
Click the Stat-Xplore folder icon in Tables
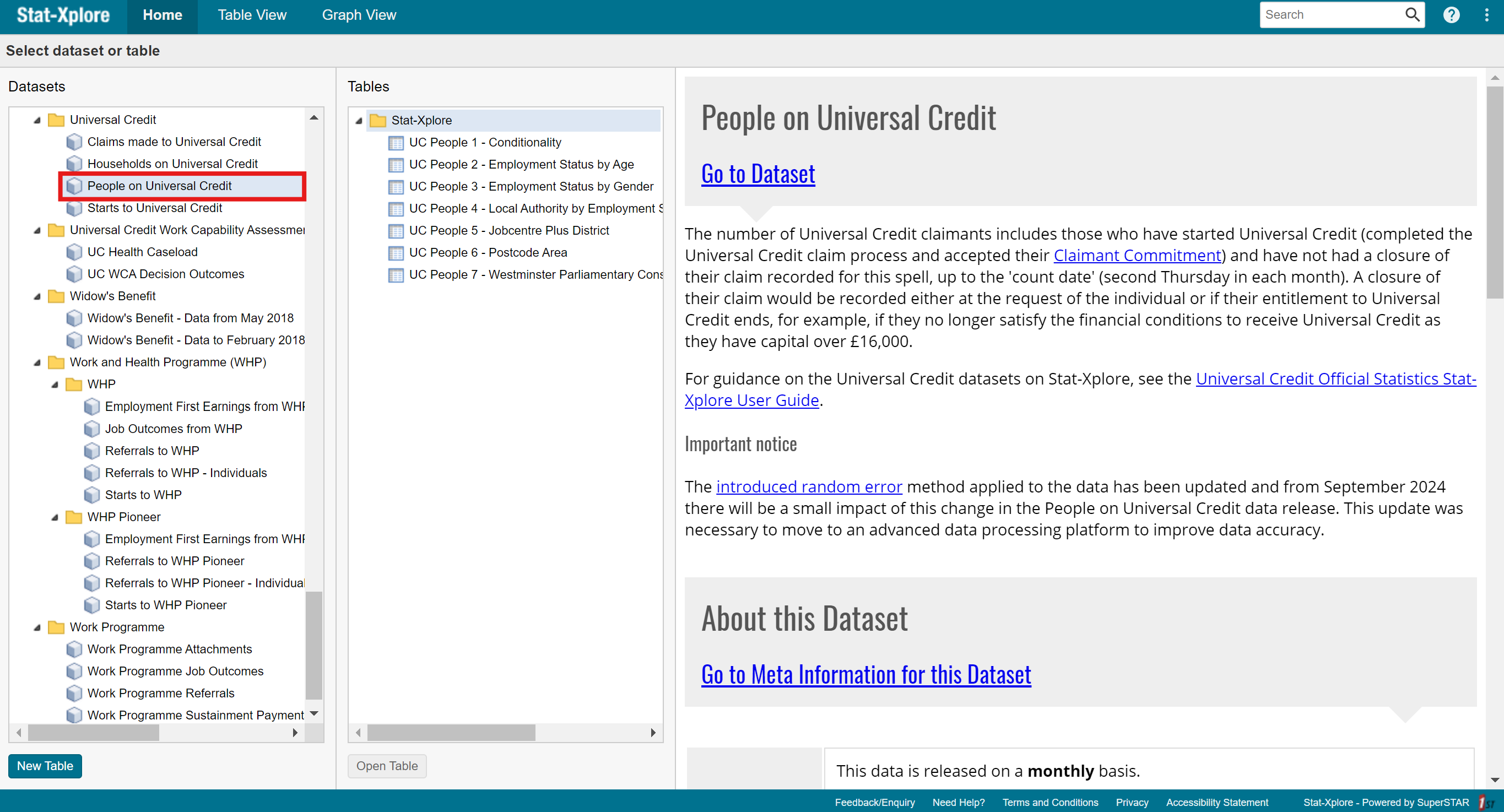pyautogui.click(x=378, y=120)
